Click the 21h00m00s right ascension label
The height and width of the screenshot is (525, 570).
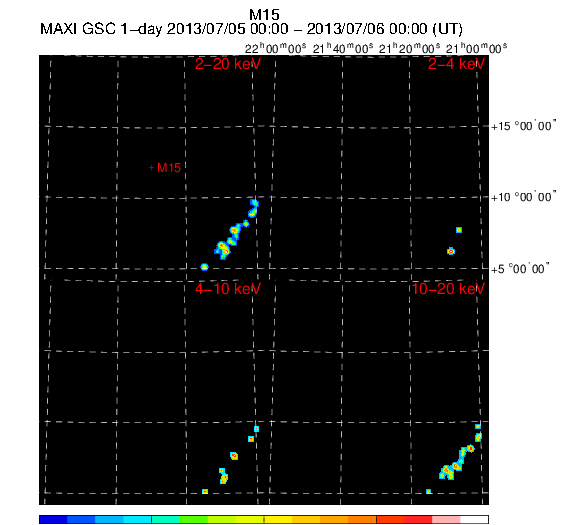[x=476, y=48]
